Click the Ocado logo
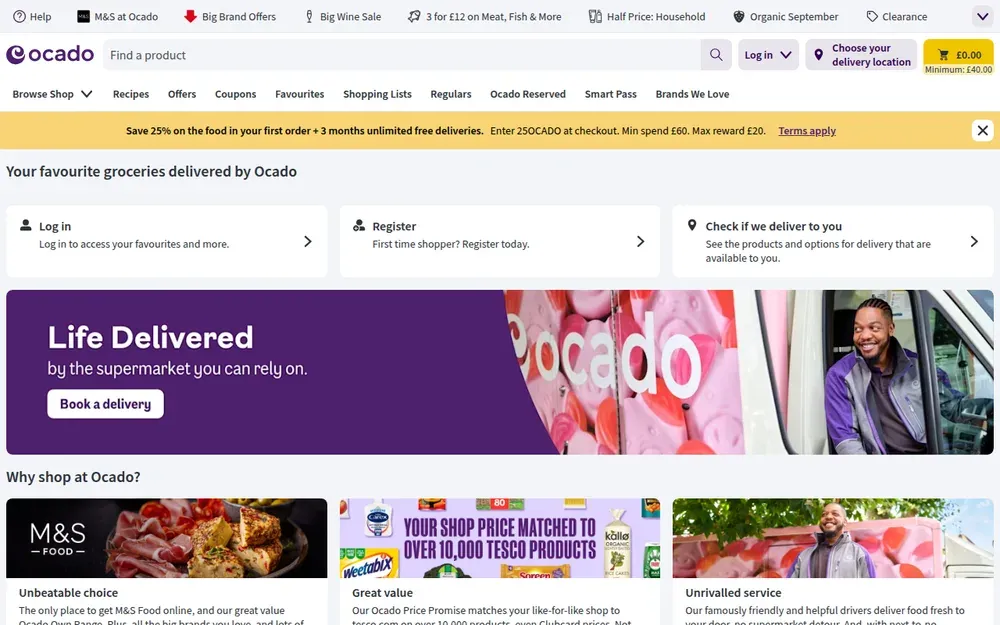This screenshot has width=1000, height=625. coord(50,54)
